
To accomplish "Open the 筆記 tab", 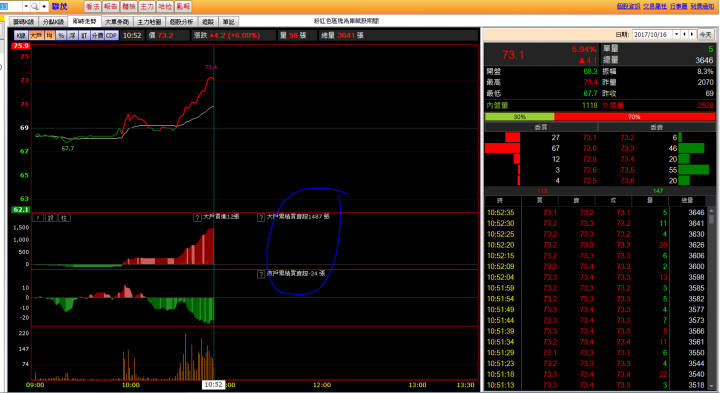I will (x=228, y=22).
